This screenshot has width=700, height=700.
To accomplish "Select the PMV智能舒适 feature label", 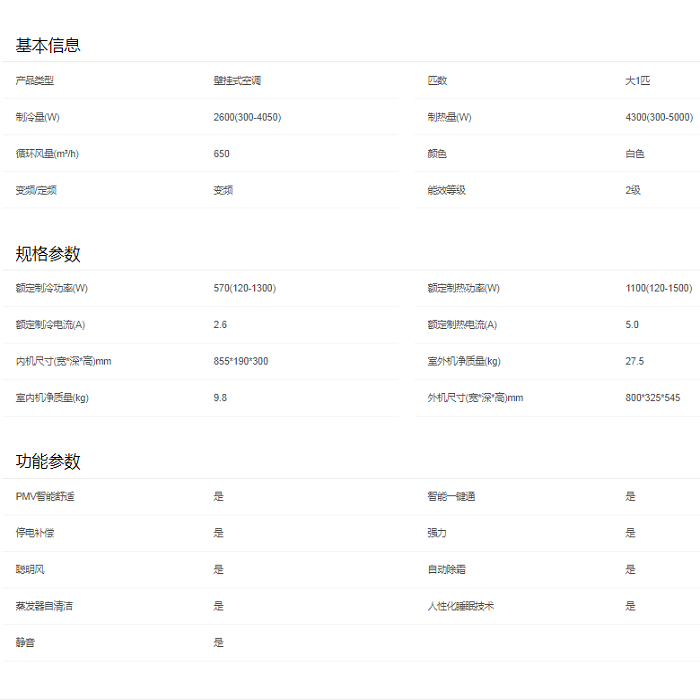I will pyautogui.click(x=45, y=496).
